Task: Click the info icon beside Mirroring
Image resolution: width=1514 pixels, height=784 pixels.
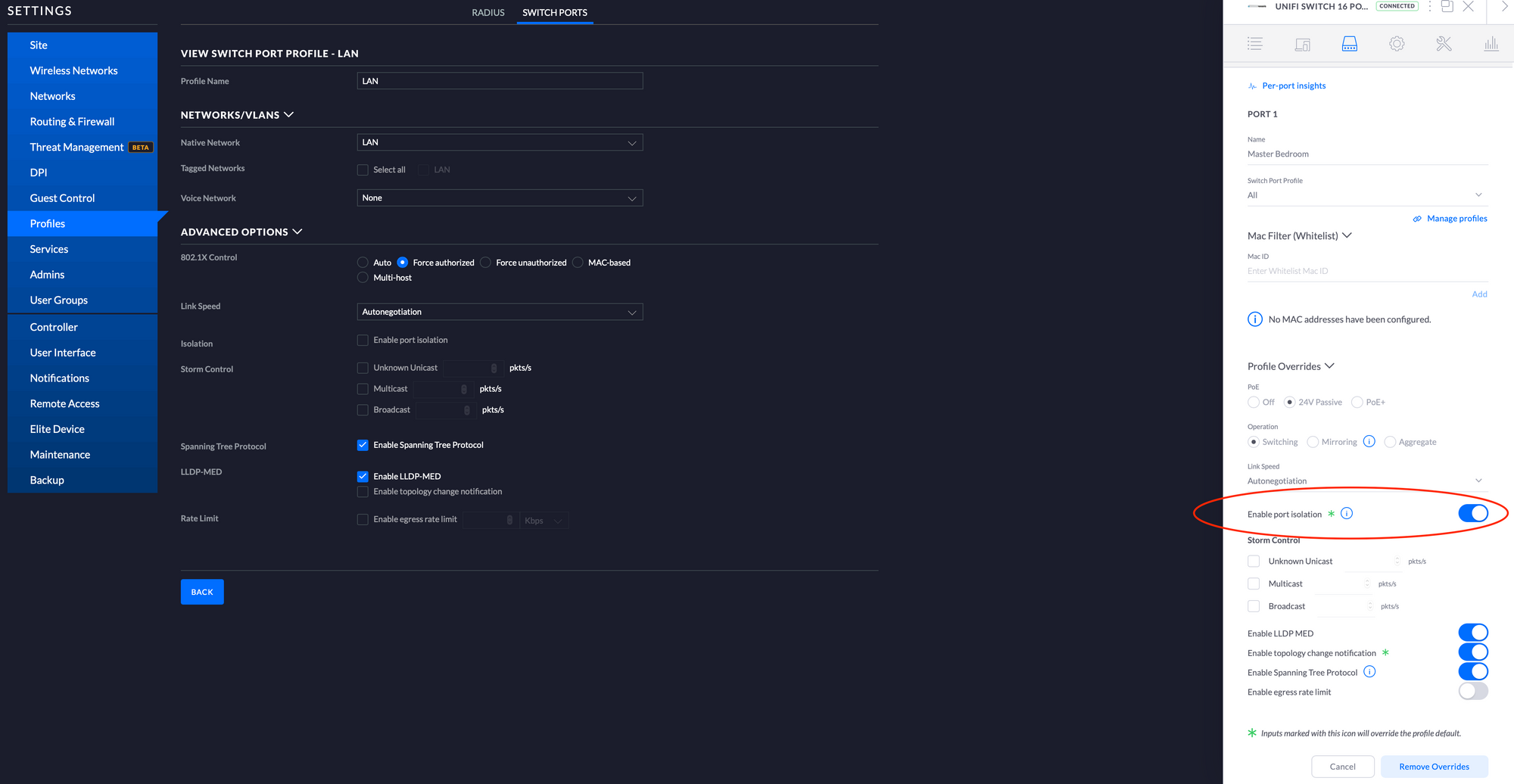Action: pyautogui.click(x=1369, y=441)
